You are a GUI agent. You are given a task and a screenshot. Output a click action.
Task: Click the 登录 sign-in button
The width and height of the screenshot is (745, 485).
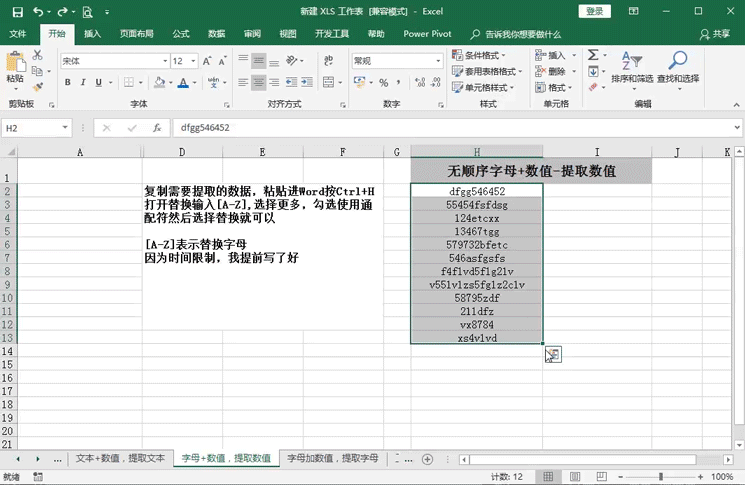point(594,11)
